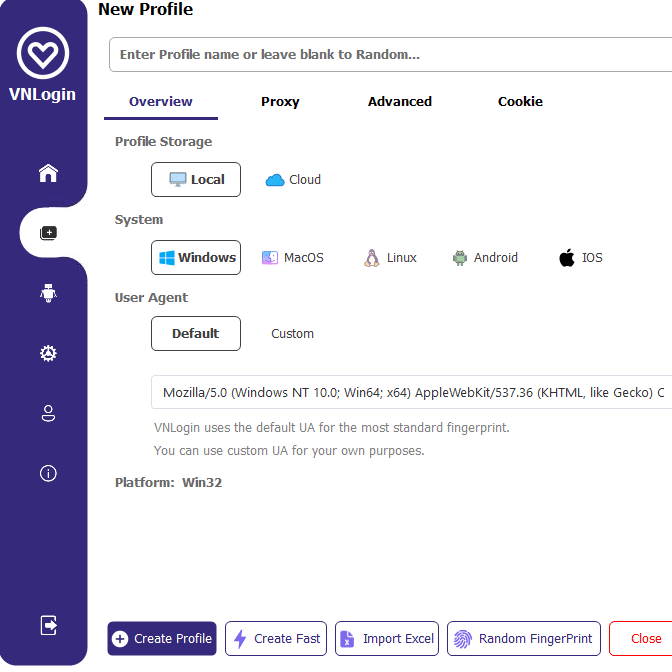Click the Random FingerPrint button

click(524, 639)
